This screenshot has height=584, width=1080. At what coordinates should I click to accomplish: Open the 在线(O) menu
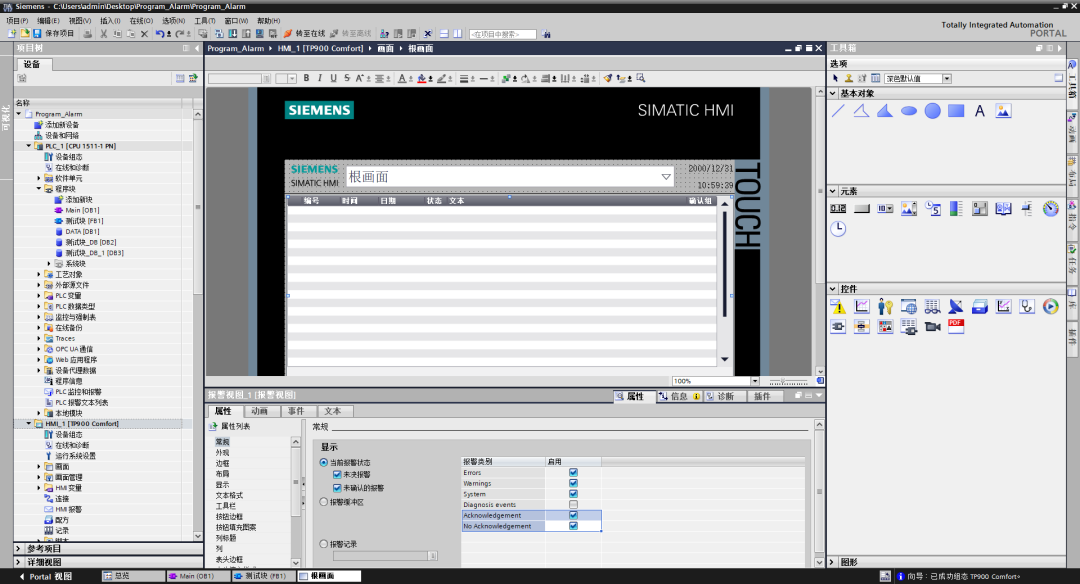pos(141,21)
